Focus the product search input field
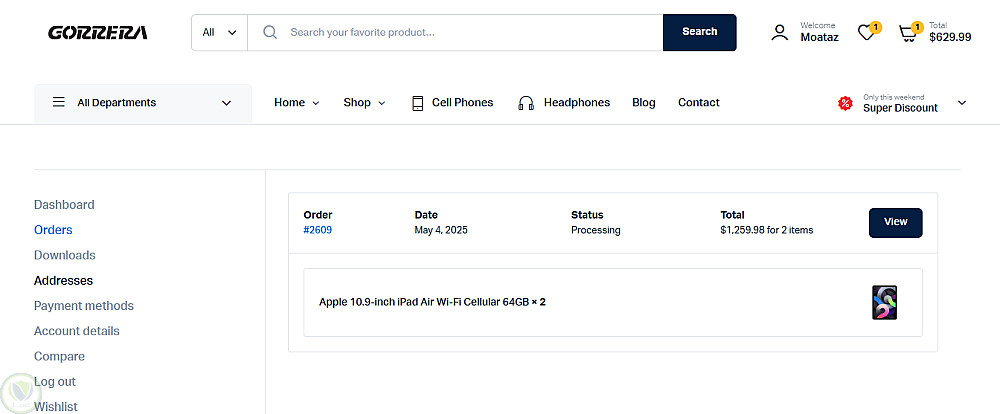The height and width of the screenshot is (414, 1000). 470,32
